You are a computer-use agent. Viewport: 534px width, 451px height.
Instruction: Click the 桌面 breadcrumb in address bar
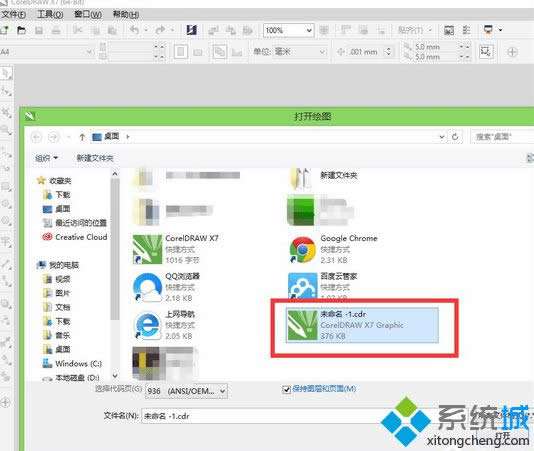tap(111, 137)
